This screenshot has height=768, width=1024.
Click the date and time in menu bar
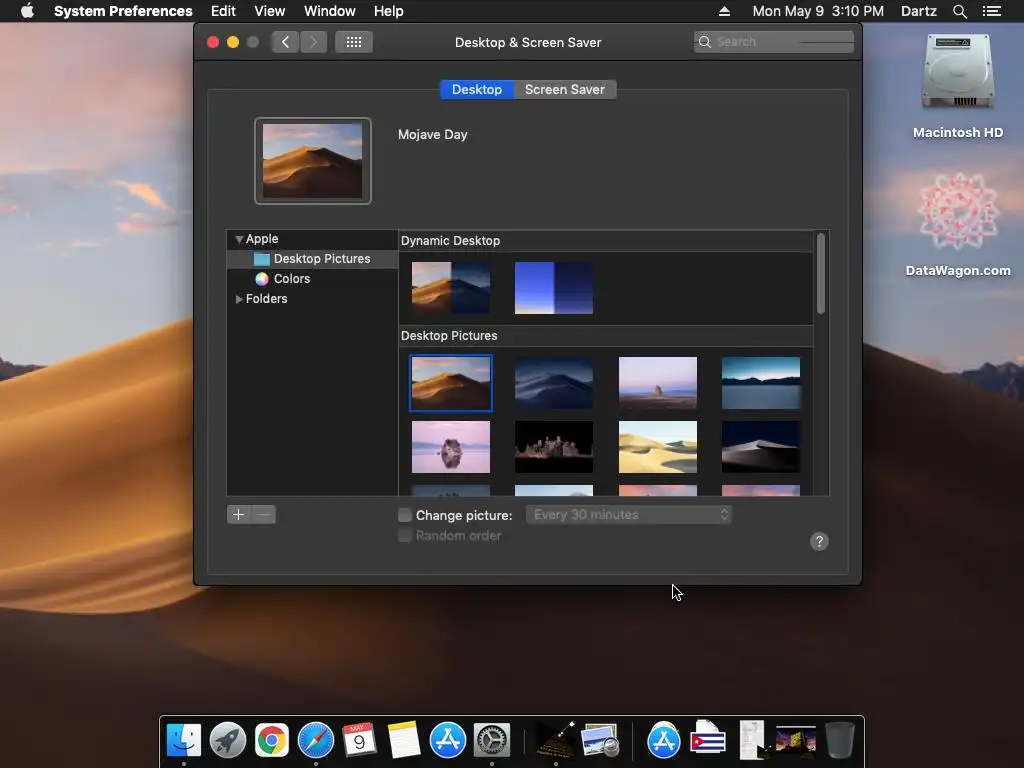818,11
